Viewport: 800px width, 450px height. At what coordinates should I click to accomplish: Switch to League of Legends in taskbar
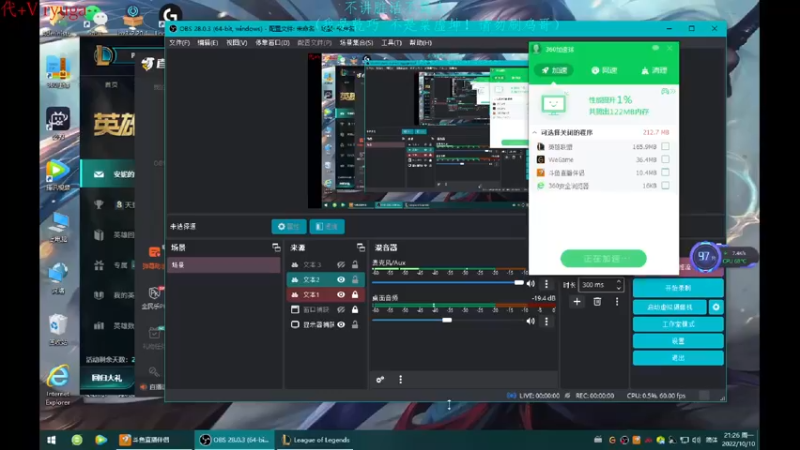click(x=316, y=440)
